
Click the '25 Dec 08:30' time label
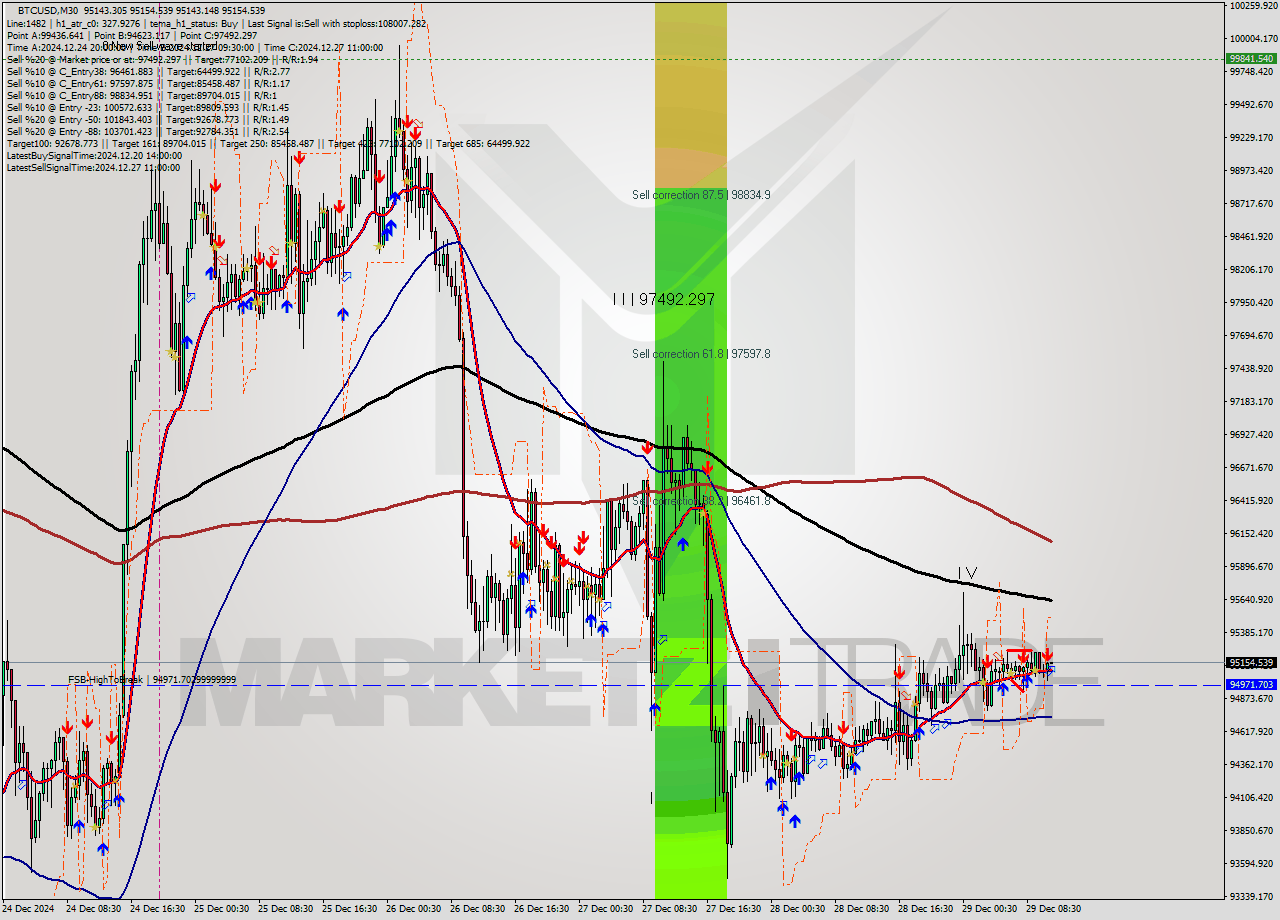pyautogui.click(x=286, y=910)
